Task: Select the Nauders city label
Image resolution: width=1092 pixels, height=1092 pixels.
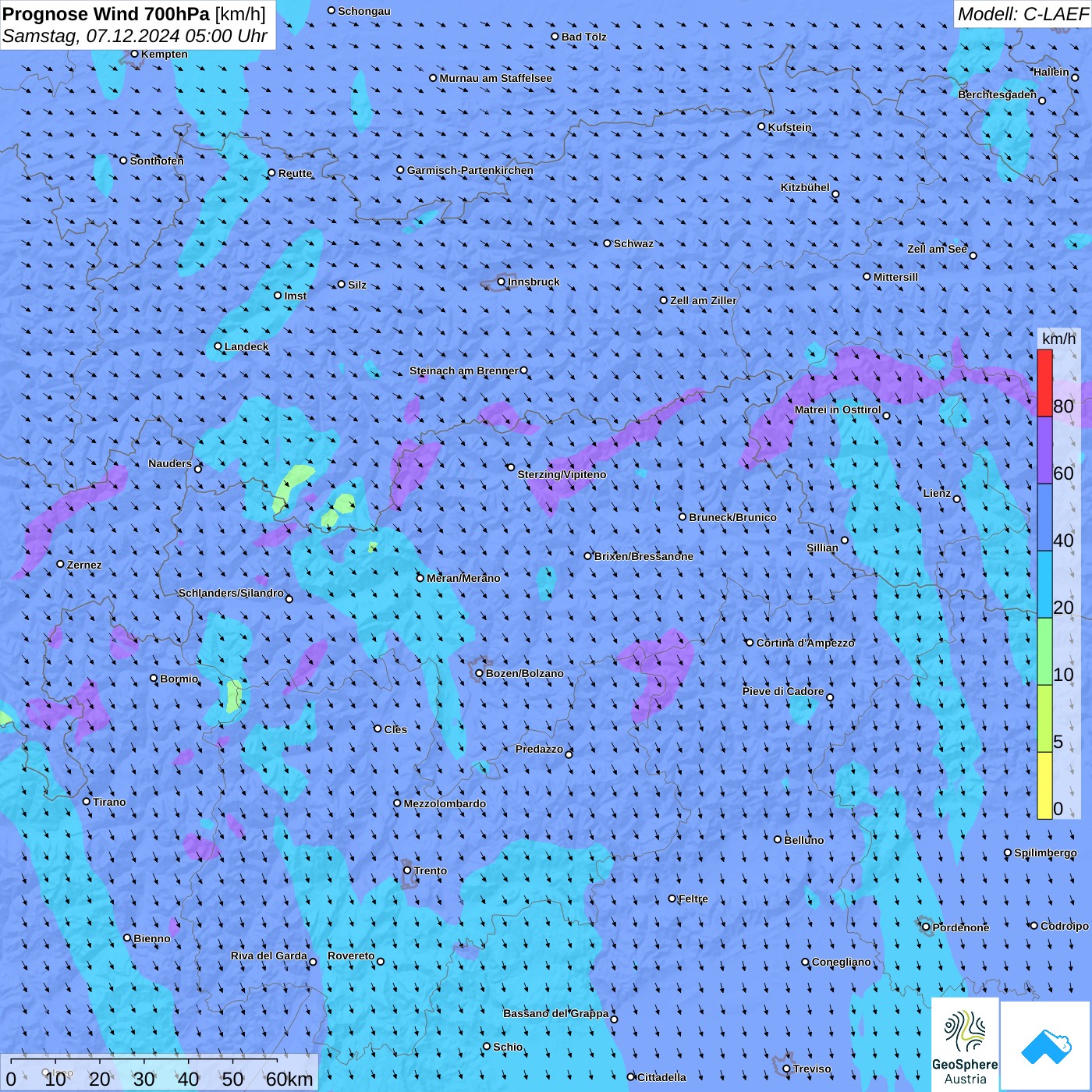Action: point(169,463)
